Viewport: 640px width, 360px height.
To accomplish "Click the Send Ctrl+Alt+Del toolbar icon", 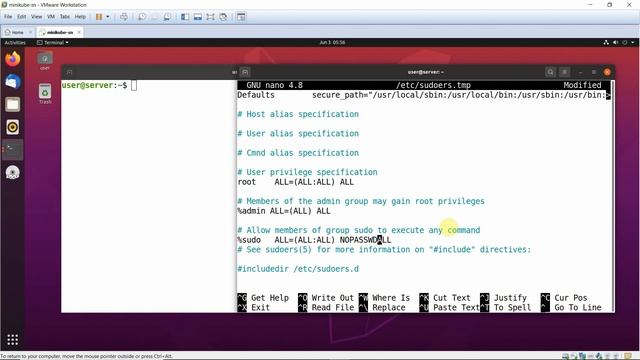I will [x=124, y=17].
